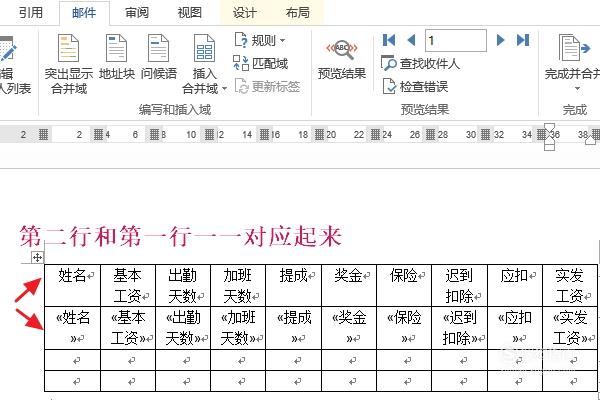Click 检查错误 check for errors

[x=415, y=87]
